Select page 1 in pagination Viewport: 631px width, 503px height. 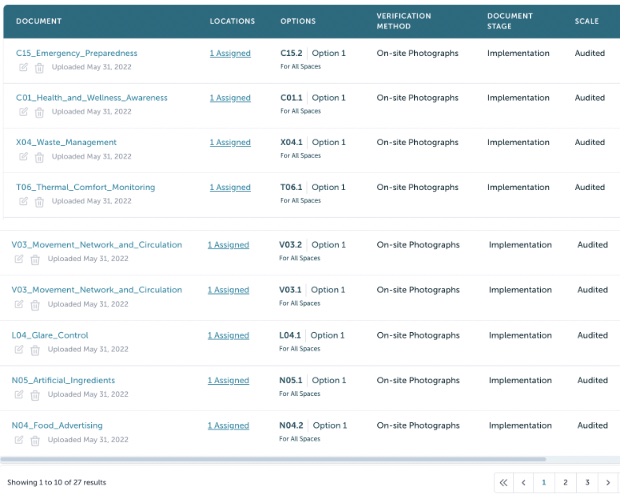click(544, 482)
